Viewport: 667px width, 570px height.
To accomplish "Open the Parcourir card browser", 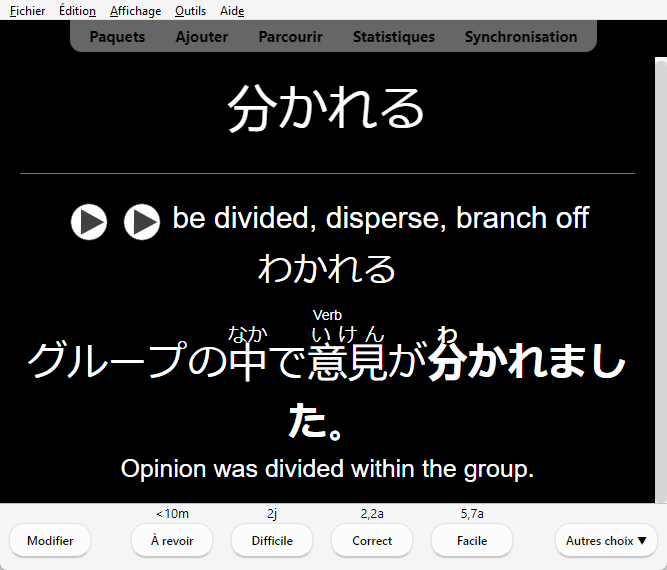I will pos(290,37).
